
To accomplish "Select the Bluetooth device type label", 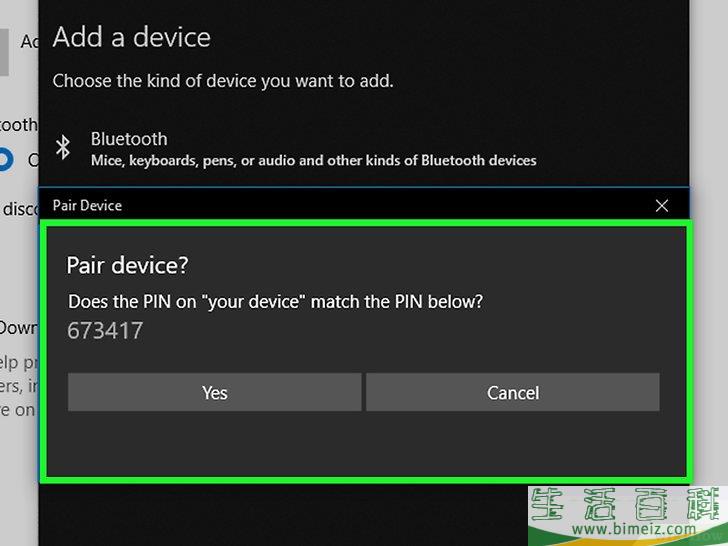I will pyautogui.click(x=129, y=139).
